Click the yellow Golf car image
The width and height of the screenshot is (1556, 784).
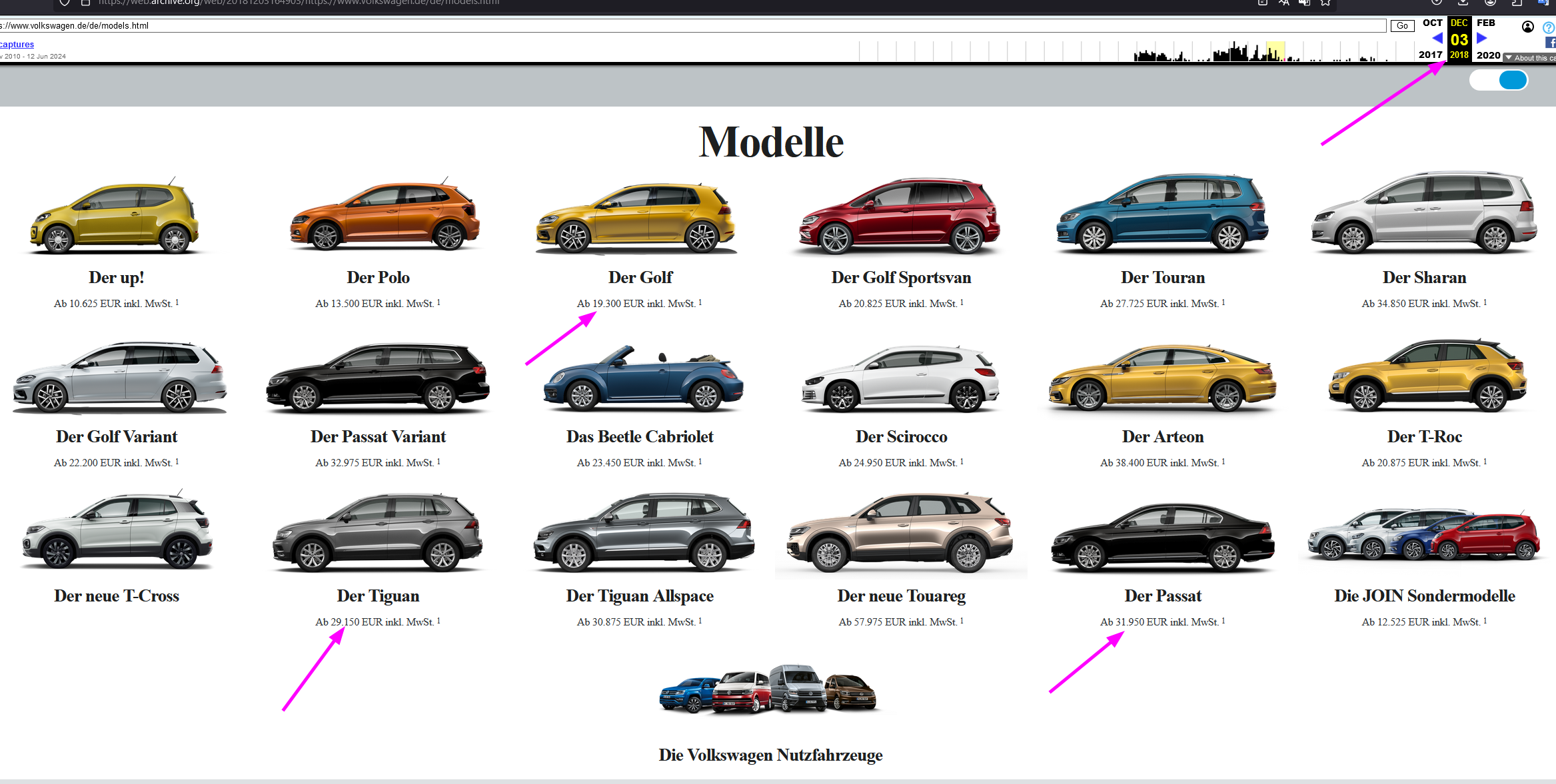[x=636, y=218]
